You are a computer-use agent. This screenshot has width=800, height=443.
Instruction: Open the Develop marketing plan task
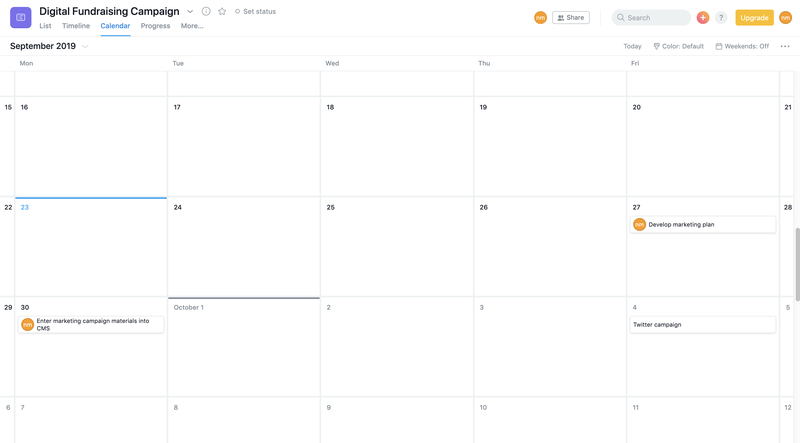tap(703, 225)
